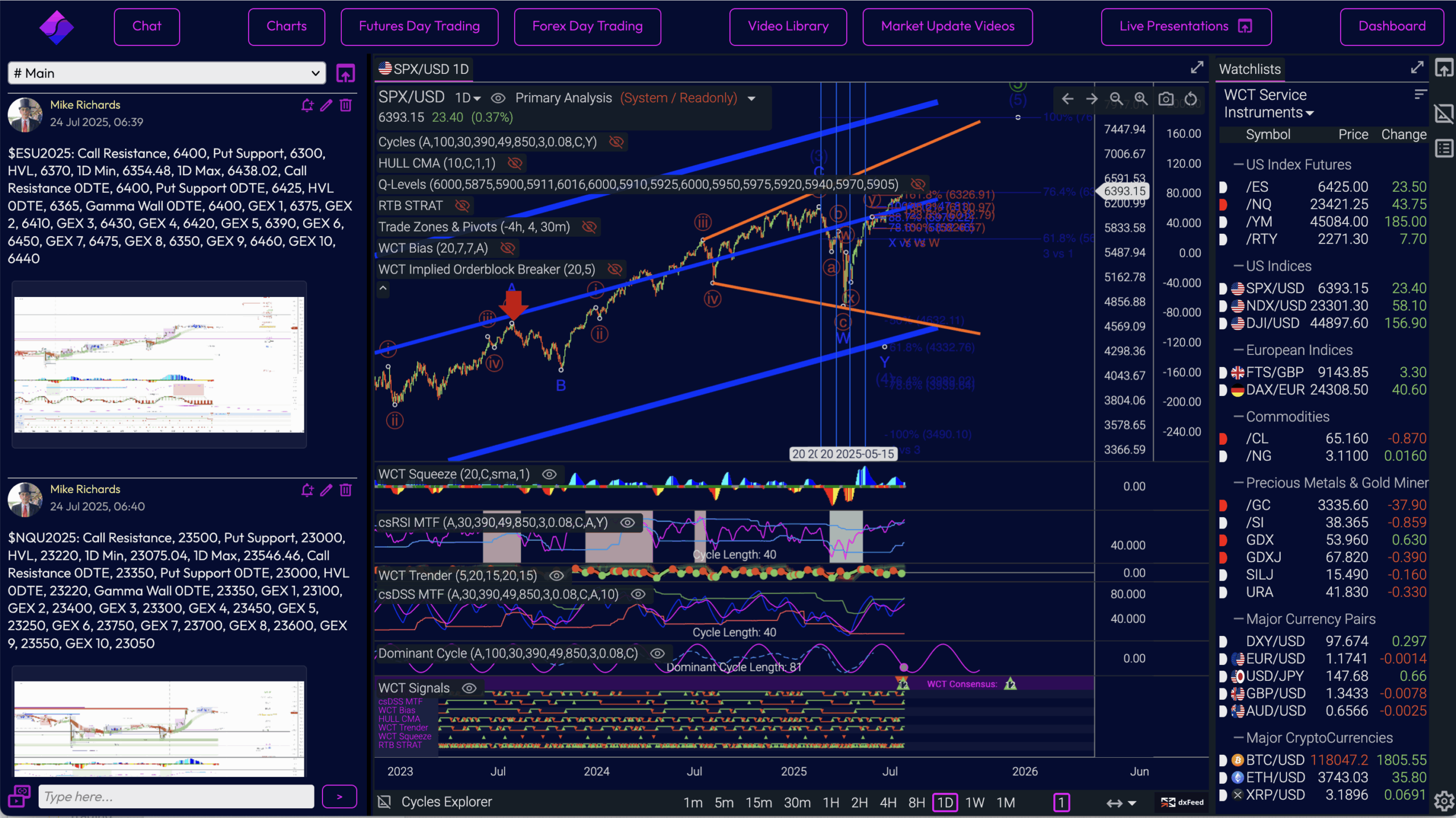The height and width of the screenshot is (818, 1456).
Task: Expand the Watchlists panel
Action: [1417, 68]
